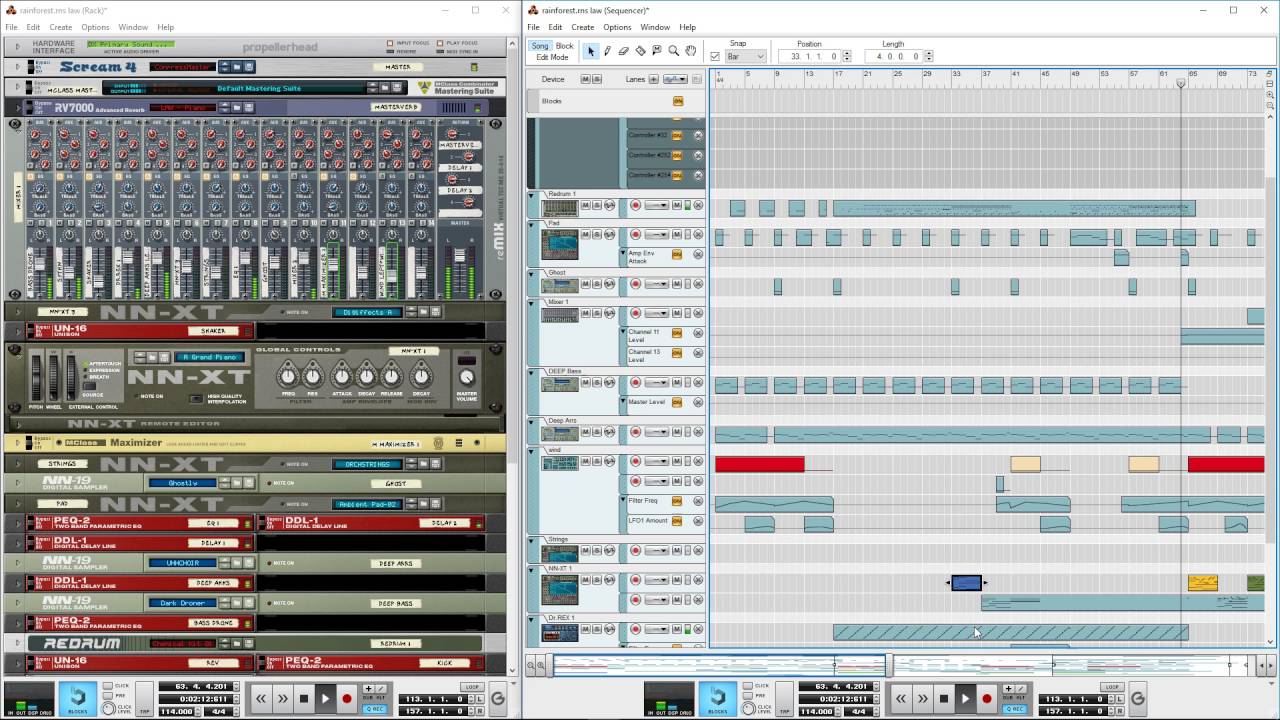Click Rewind in Sequencer transport
The height and width of the screenshot is (720, 1280).
[901, 699]
